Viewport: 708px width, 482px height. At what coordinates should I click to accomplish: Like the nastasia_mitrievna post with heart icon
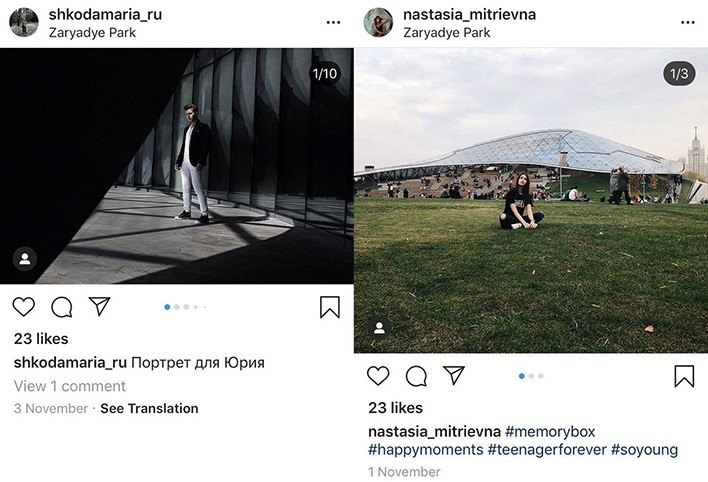[378, 376]
